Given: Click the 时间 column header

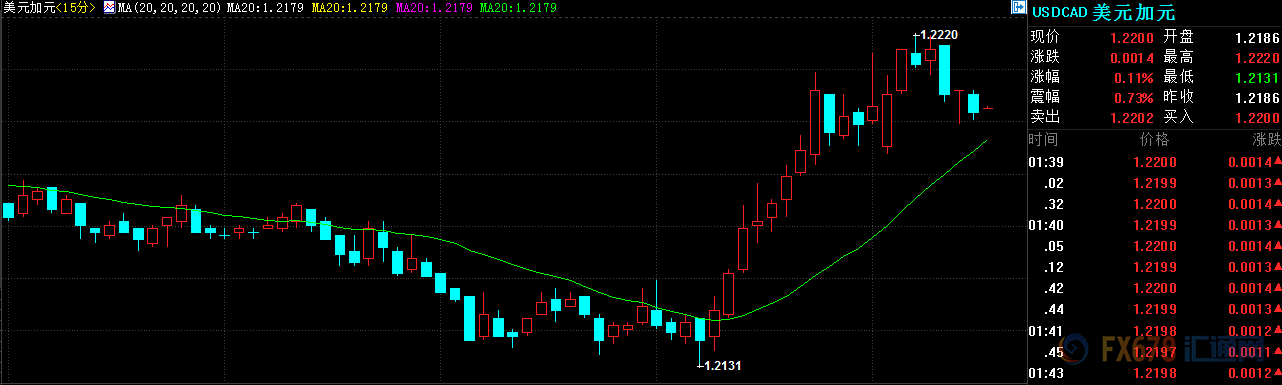Looking at the screenshot, I should click(1042, 140).
